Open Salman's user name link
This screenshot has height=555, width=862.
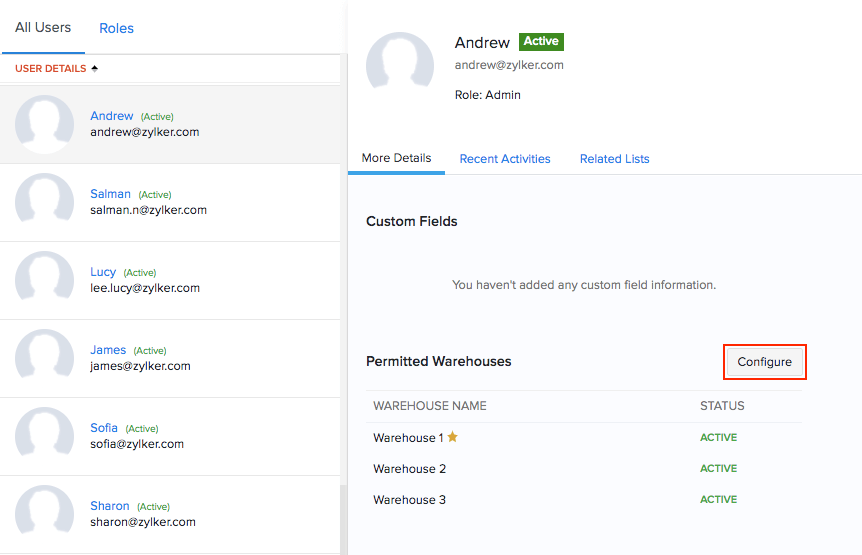point(110,194)
